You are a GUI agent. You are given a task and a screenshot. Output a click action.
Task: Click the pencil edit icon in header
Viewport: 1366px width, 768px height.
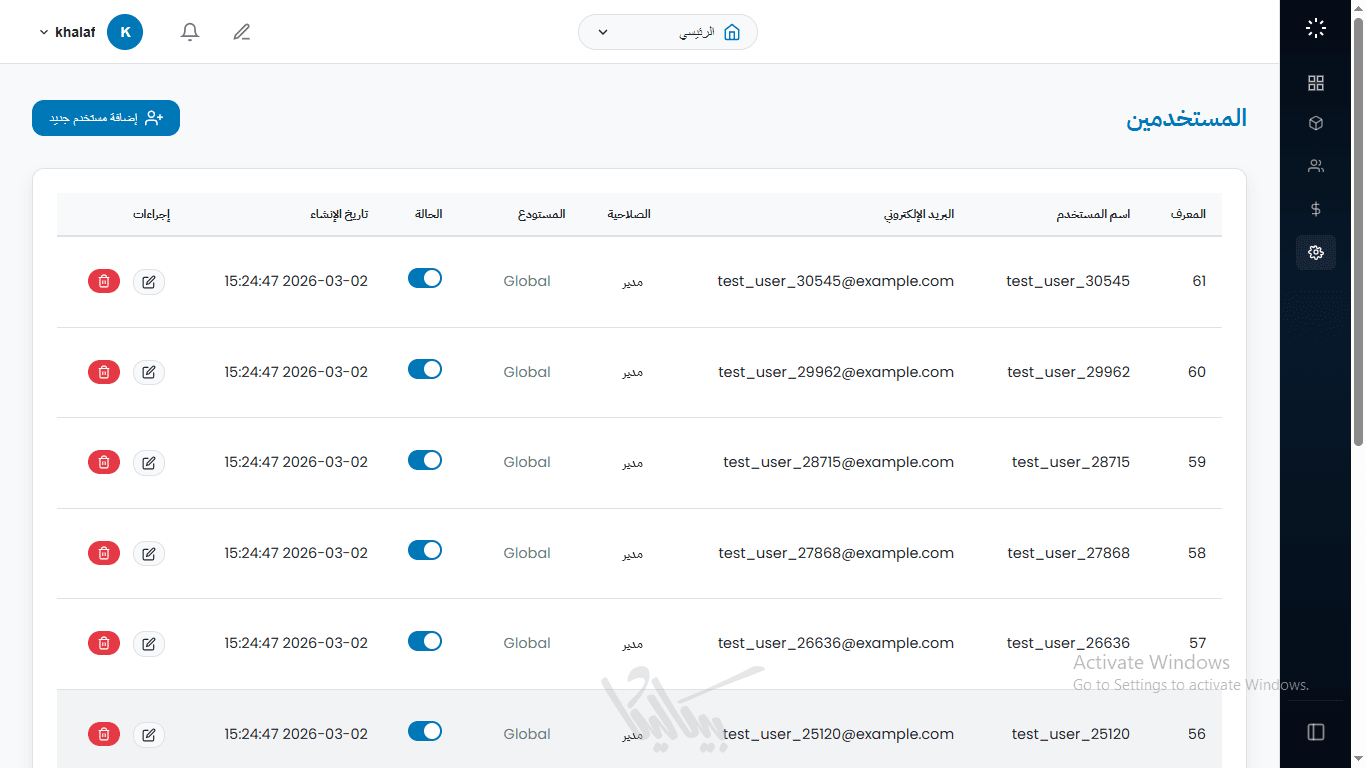click(x=241, y=32)
